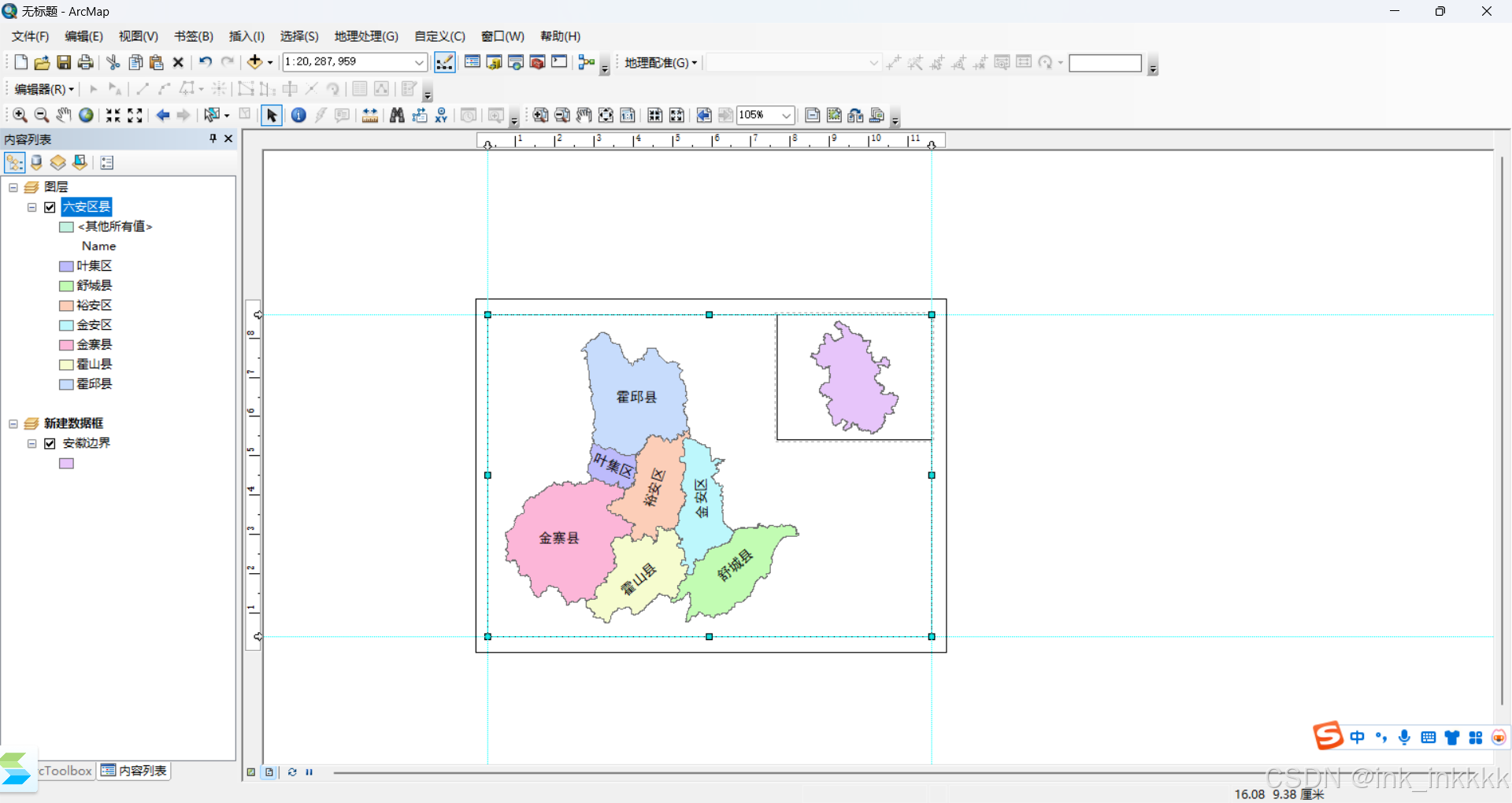Click the 金寨县 pink symbol swatch

pyautogui.click(x=67, y=345)
